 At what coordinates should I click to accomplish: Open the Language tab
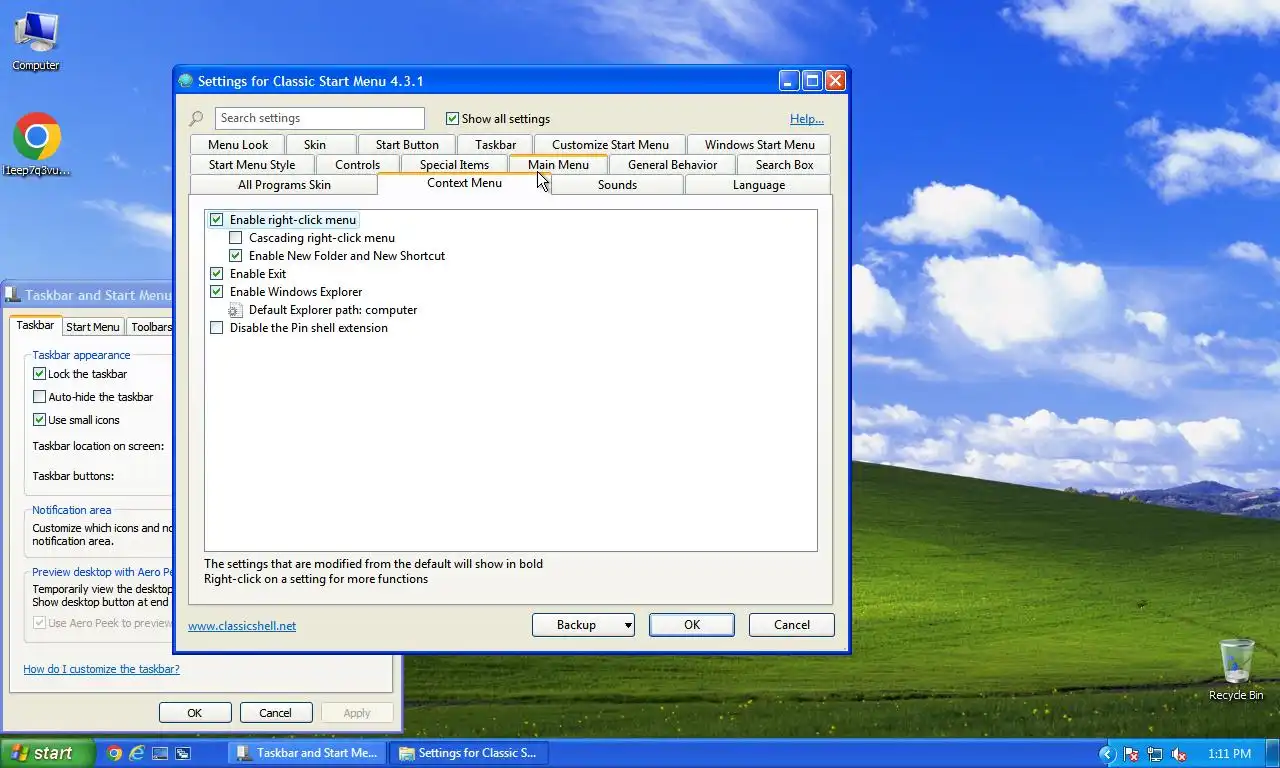(x=759, y=185)
